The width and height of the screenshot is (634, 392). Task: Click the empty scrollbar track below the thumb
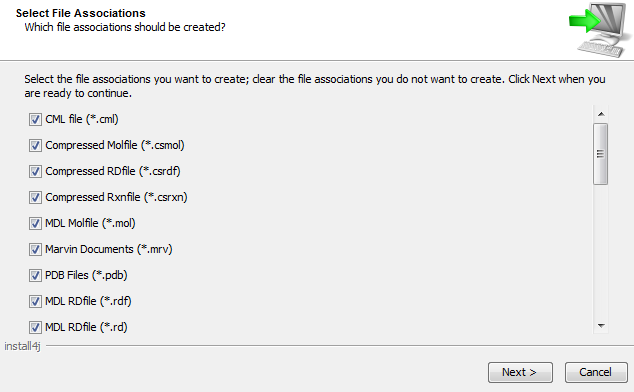(x=600, y=251)
